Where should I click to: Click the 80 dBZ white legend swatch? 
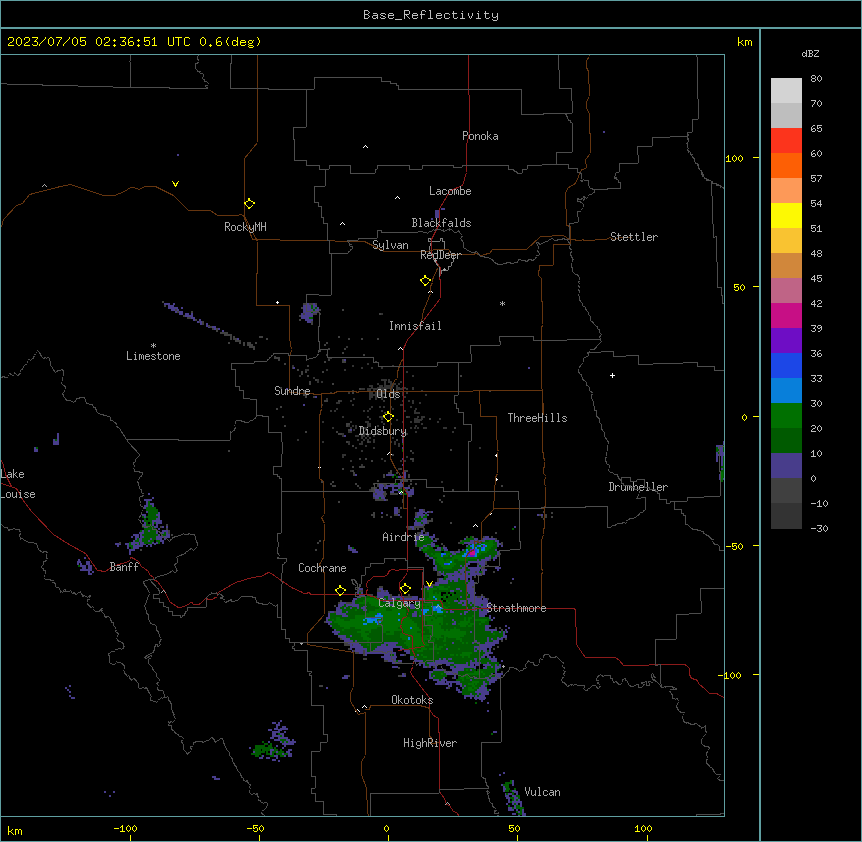[786, 90]
